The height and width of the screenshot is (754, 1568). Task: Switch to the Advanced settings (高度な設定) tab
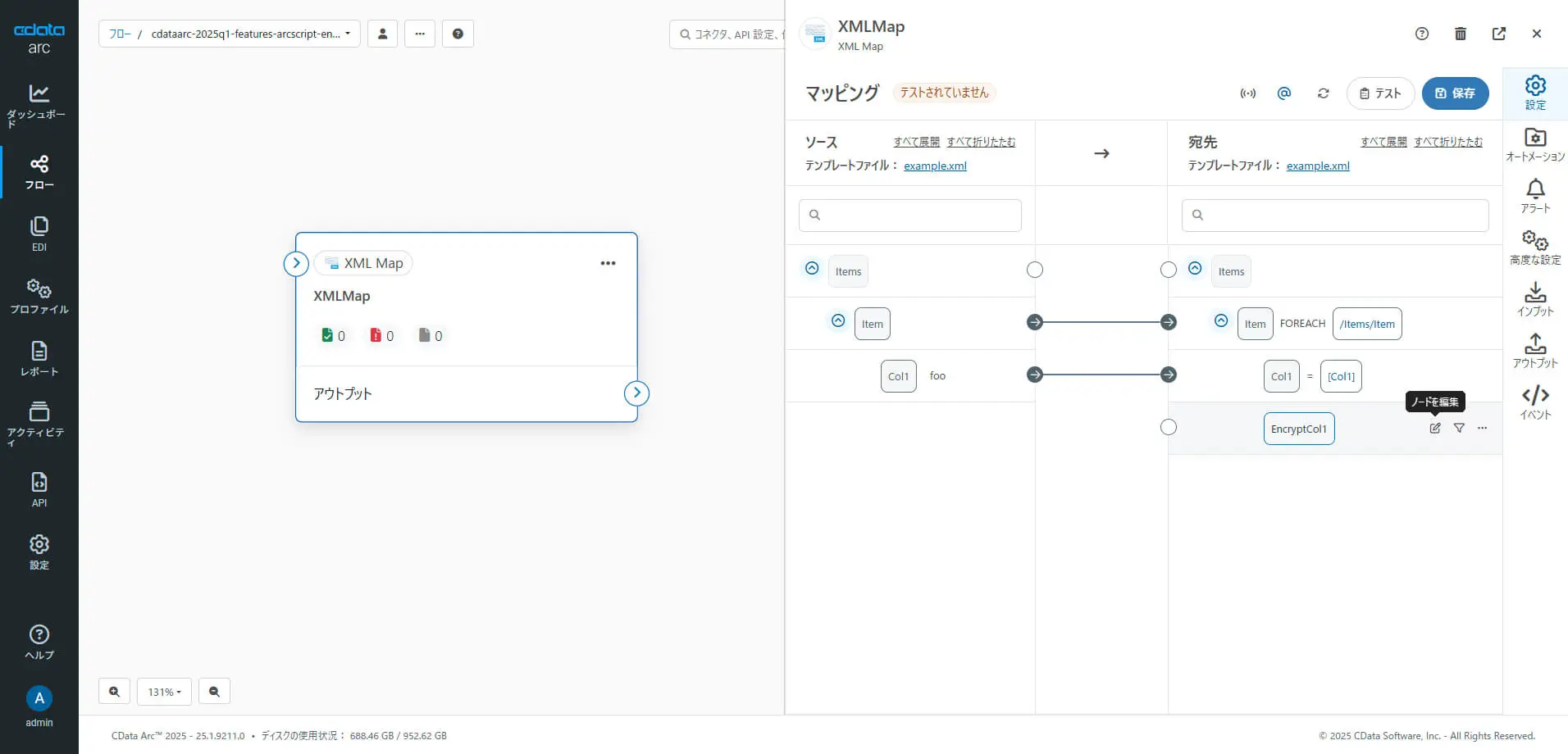[x=1535, y=248]
